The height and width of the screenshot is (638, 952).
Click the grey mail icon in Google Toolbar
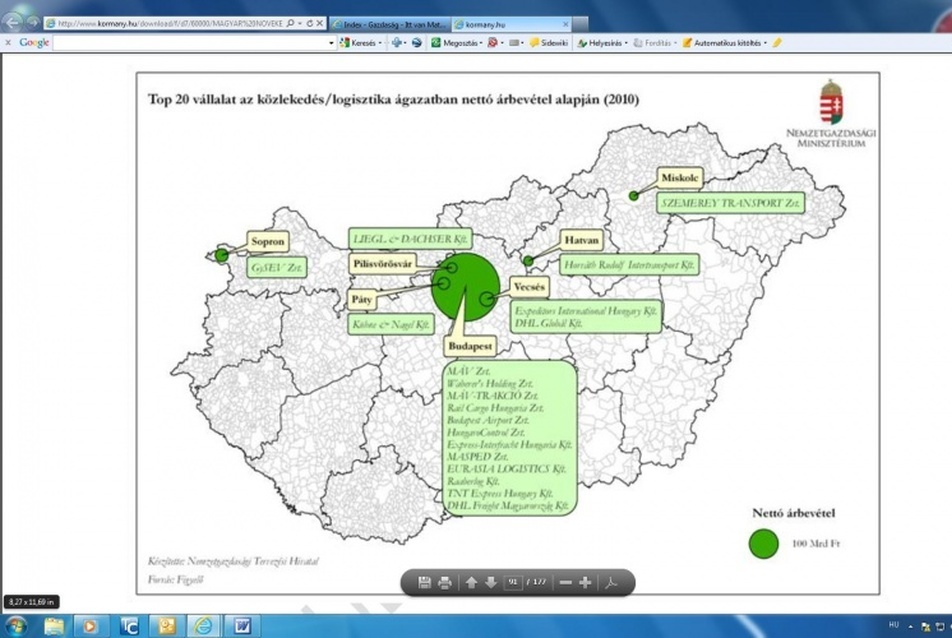[514, 43]
